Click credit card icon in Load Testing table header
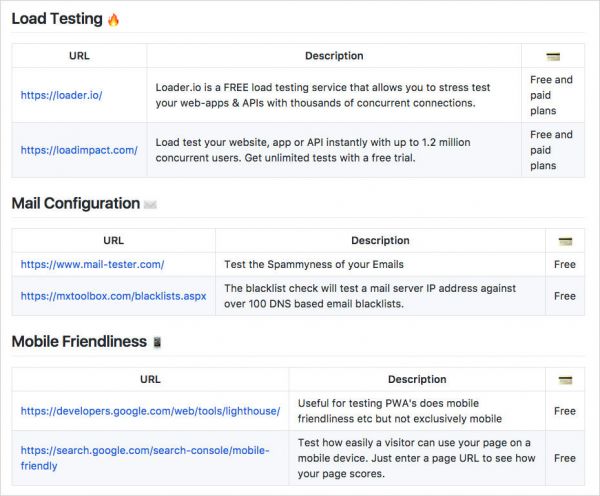The image size is (600, 496). pyautogui.click(x=553, y=56)
